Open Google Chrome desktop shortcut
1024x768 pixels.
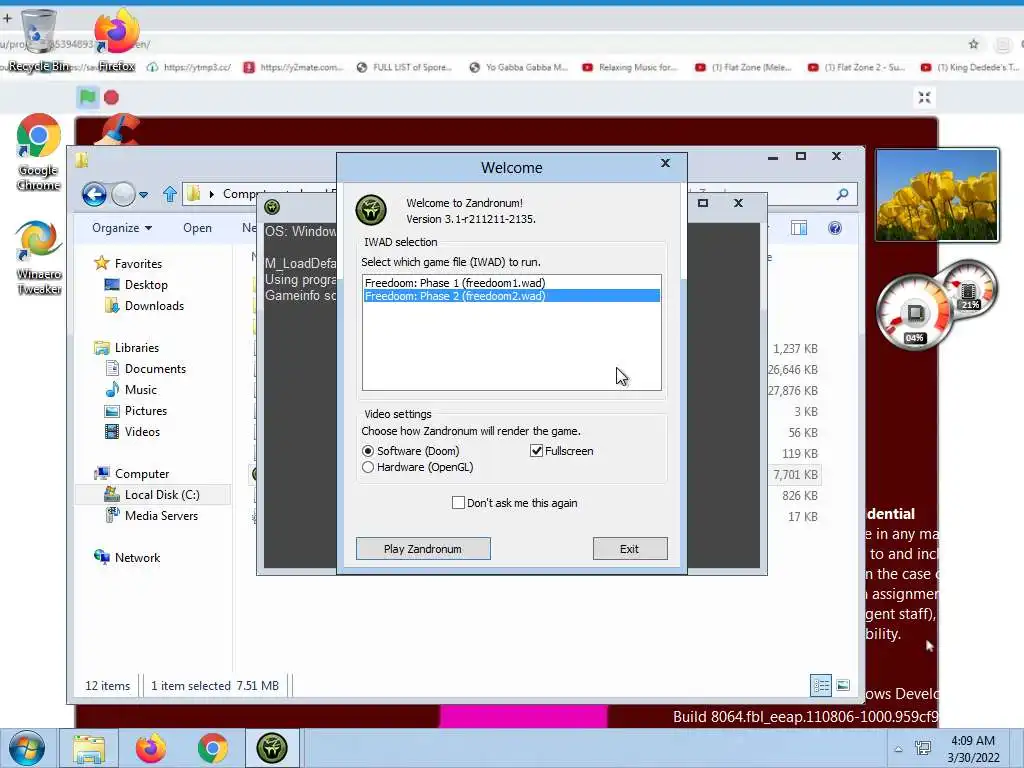pos(39,152)
